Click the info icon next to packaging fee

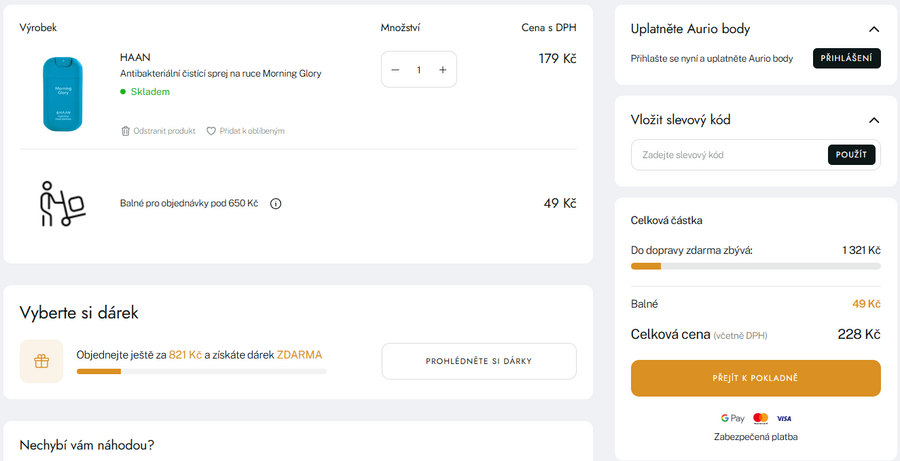276,204
